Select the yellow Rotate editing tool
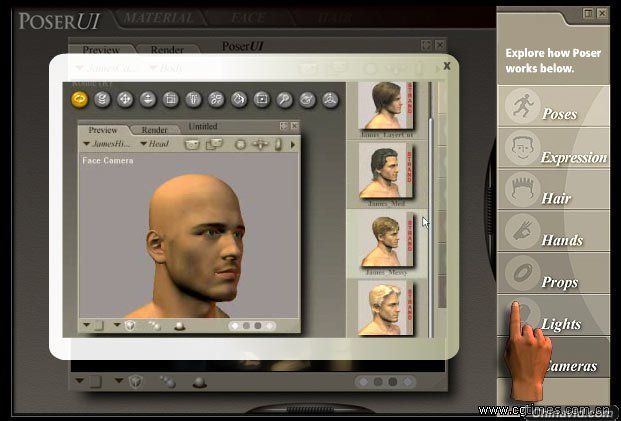The image size is (621, 421). coord(80,99)
